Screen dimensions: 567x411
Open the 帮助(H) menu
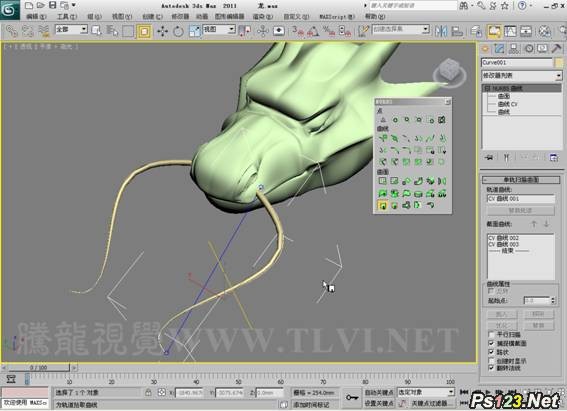[x=375, y=17]
